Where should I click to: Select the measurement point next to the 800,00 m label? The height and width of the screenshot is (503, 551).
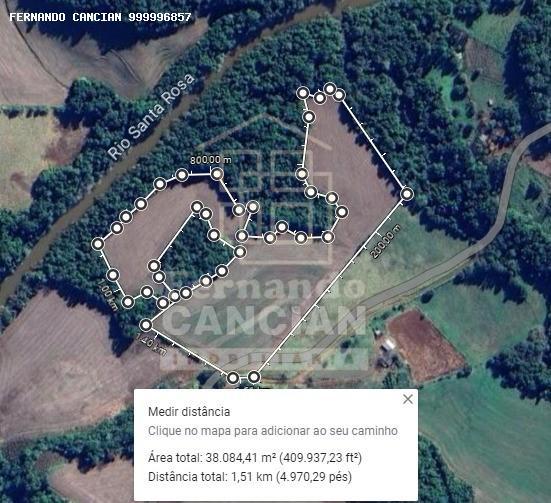pos(218,174)
